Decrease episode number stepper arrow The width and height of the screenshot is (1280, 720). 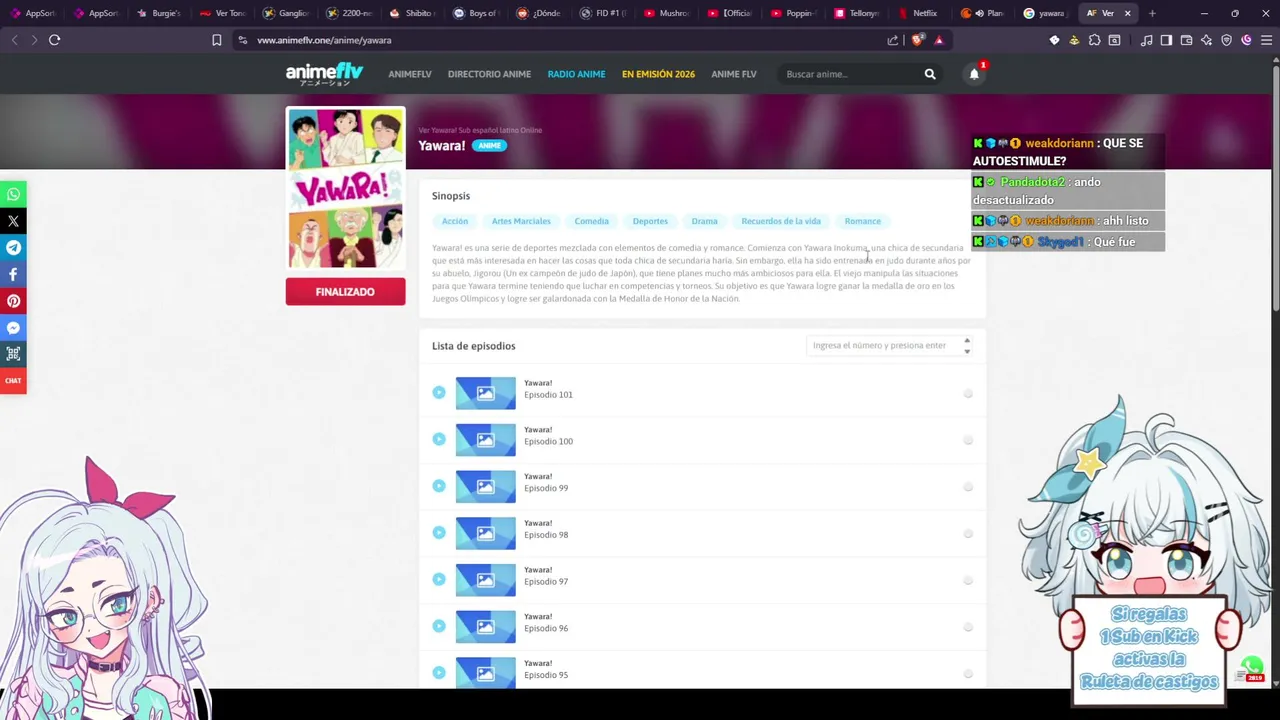(x=966, y=351)
